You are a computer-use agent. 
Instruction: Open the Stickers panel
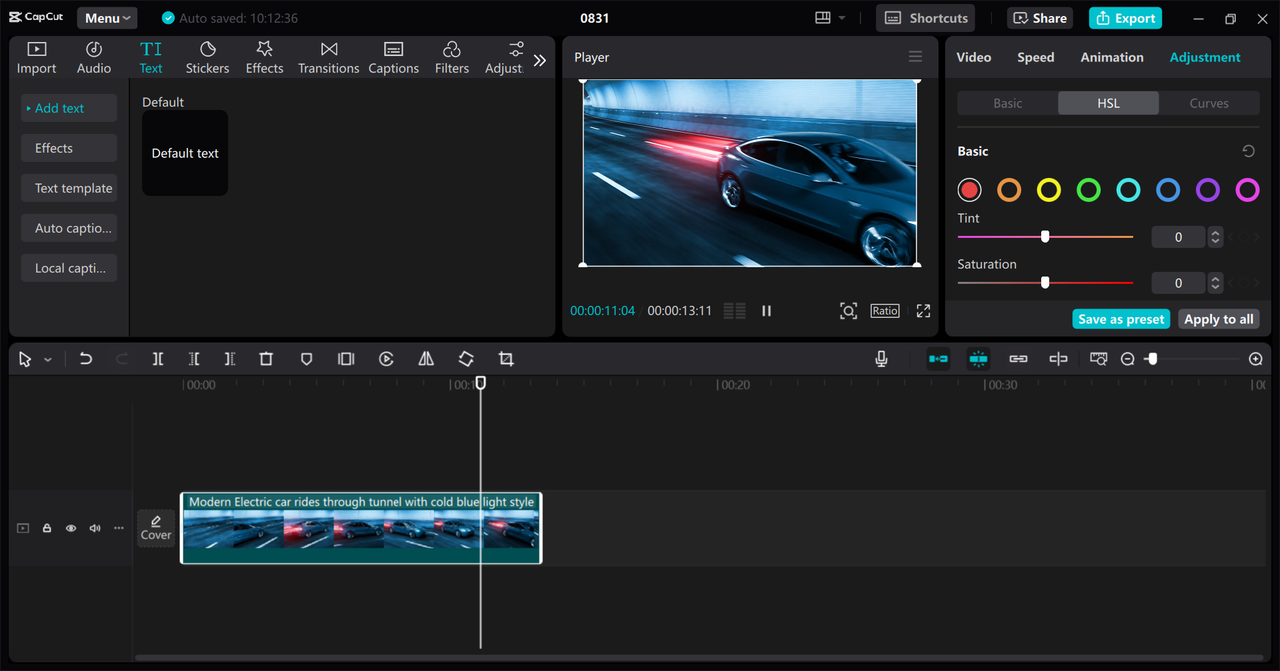pyautogui.click(x=207, y=58)
